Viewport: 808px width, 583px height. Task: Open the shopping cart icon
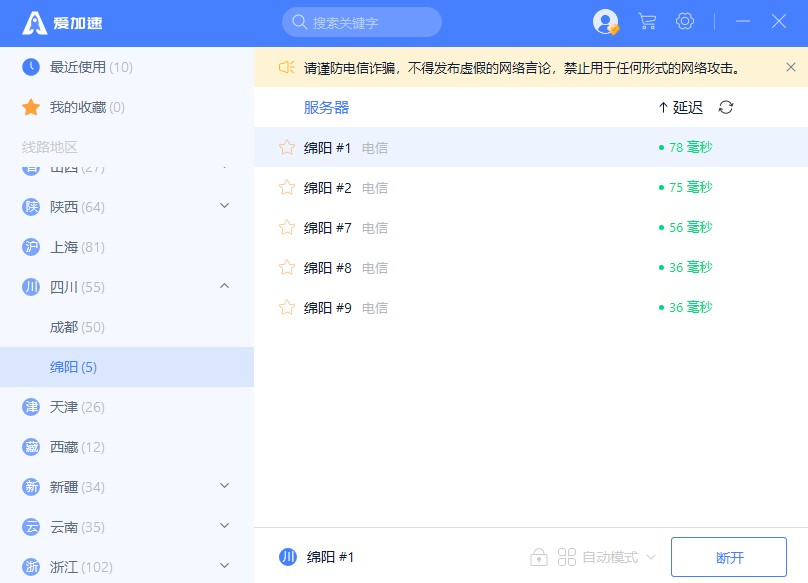[647, 22]
